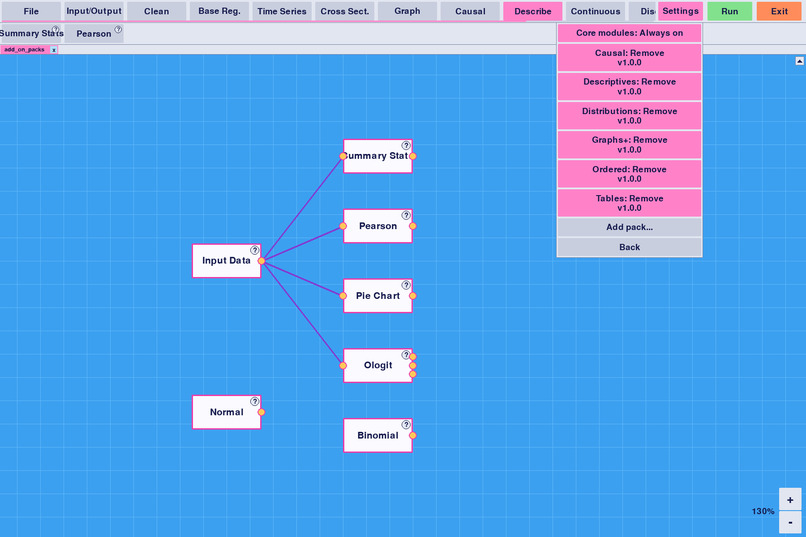Open the Input/Output menu
The height and width of the screenshot is (537, 806).
coord(94,11)
